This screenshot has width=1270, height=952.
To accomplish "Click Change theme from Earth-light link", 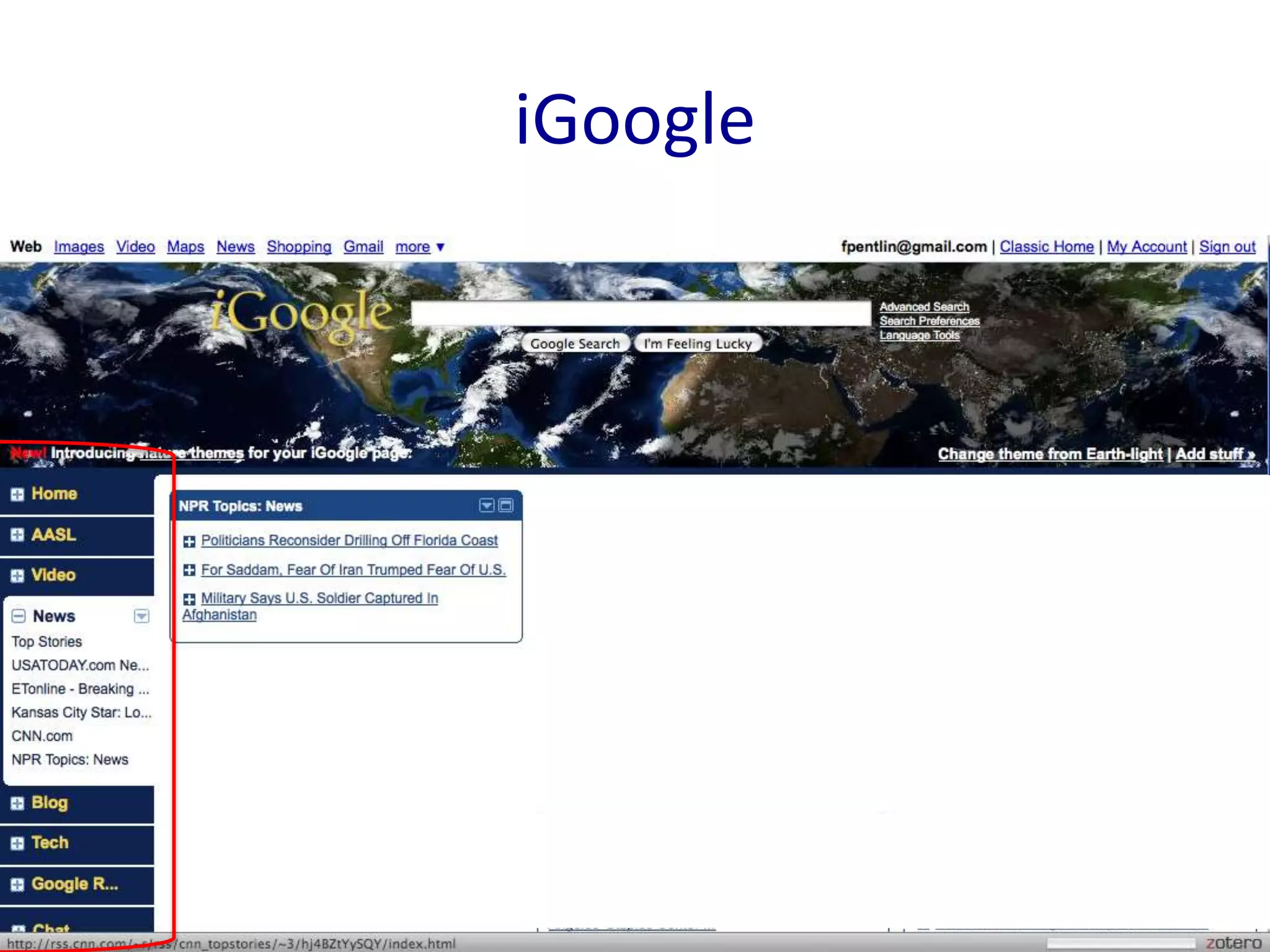I will [1049, 454].
